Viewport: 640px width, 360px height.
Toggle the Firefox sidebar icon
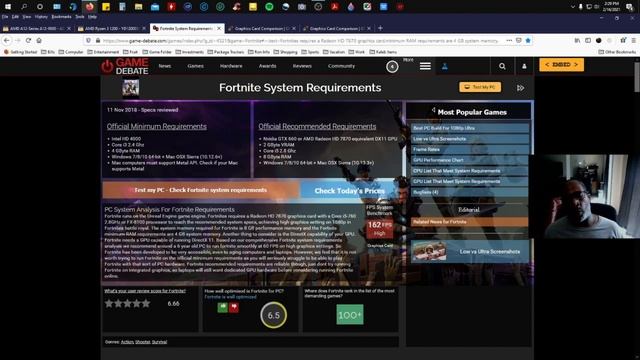(588, 40)
